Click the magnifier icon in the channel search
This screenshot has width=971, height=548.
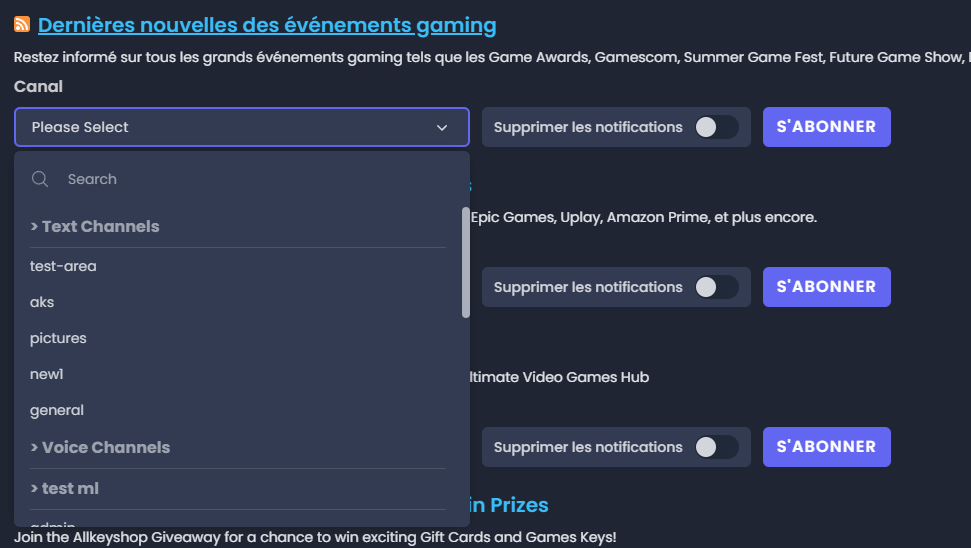tap(41, 179)
